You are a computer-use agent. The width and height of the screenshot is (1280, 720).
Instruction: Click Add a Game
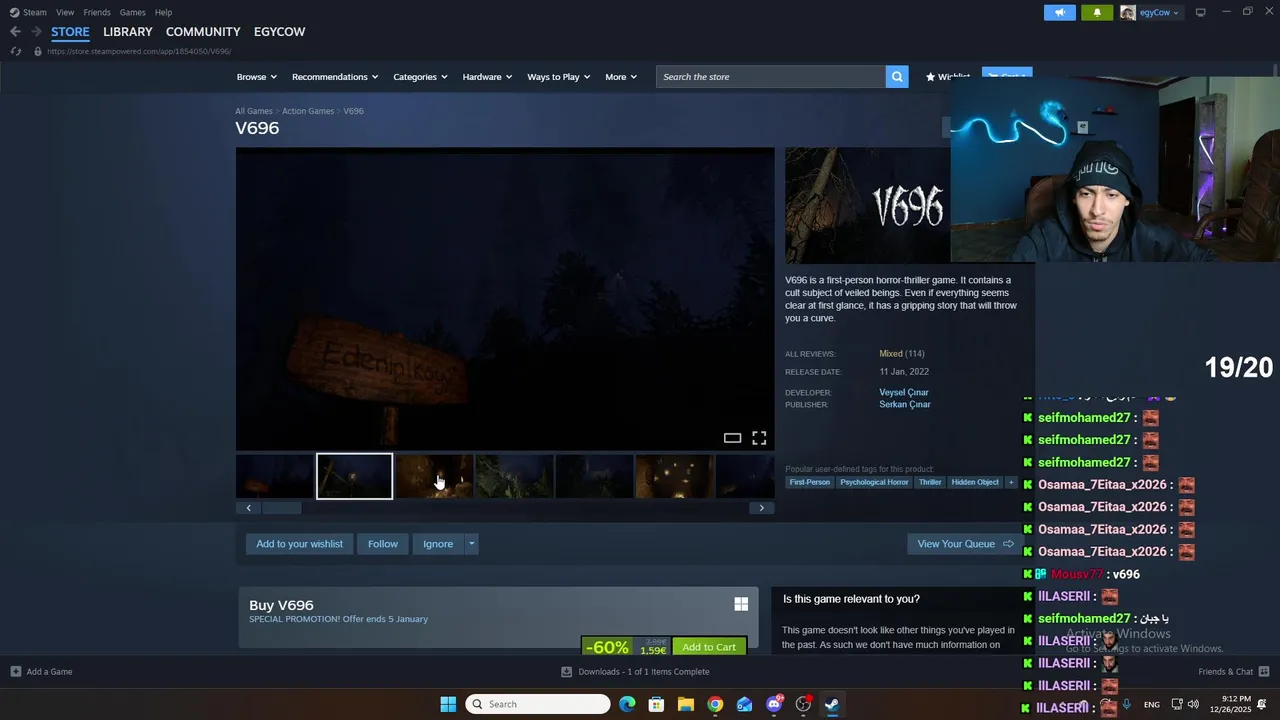(41, 672)
